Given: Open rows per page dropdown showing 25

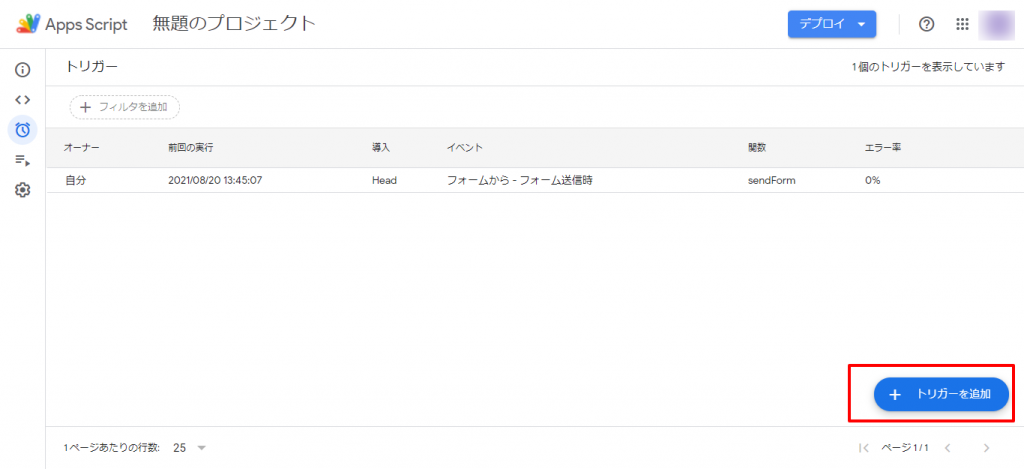Looking at the screenshot, I should [189, 448].
